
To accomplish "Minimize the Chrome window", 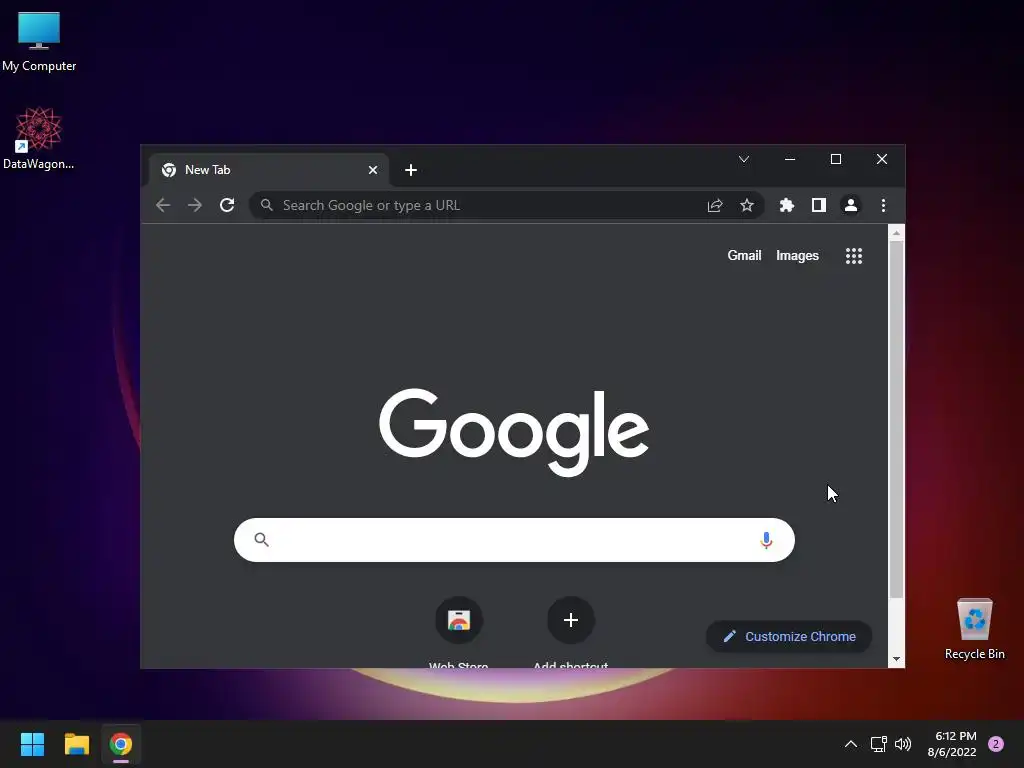I will 790,159.
